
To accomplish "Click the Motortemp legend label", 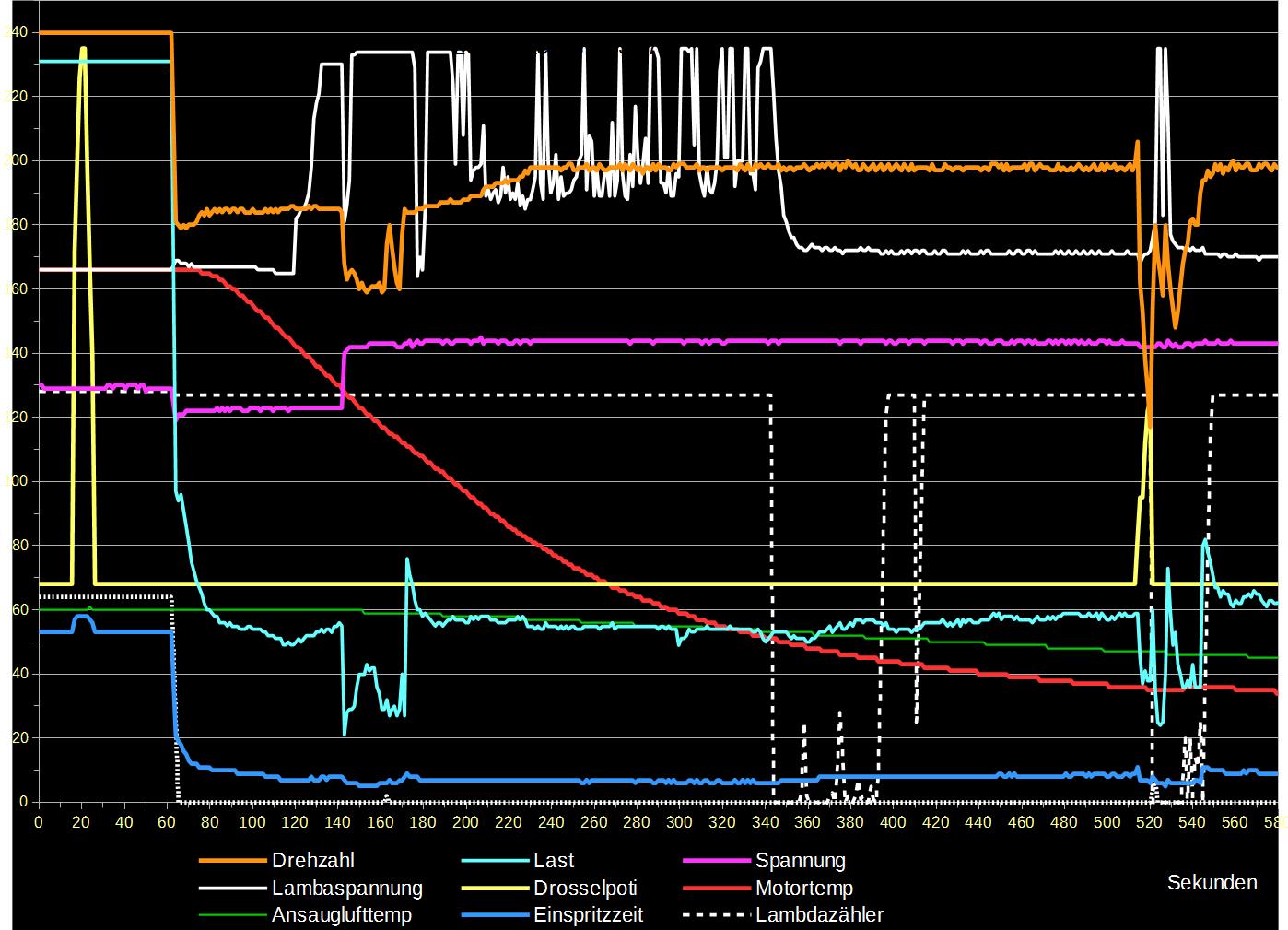I will click(803, 889).
